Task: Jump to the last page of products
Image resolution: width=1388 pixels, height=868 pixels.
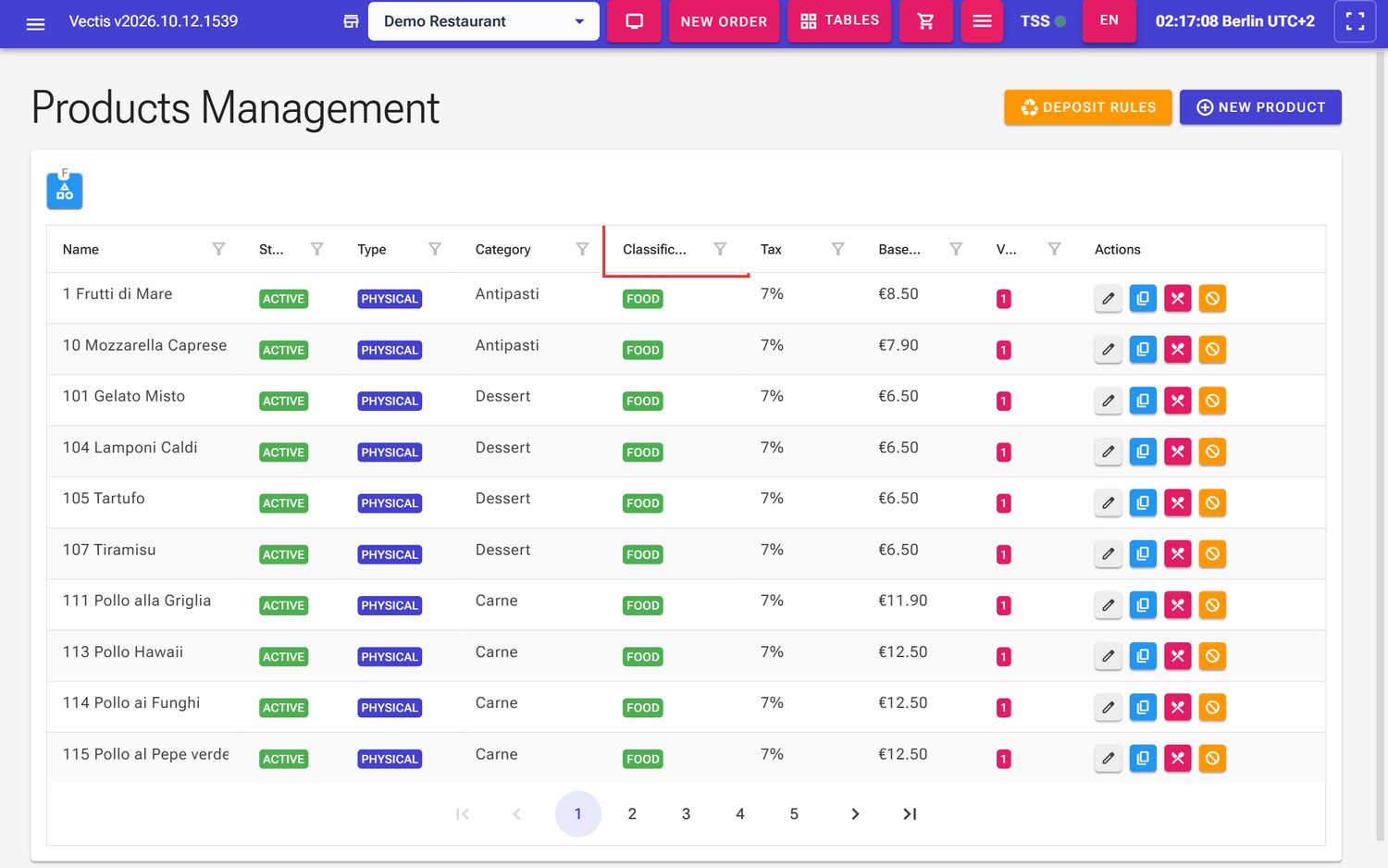Action: coord(910,814)
